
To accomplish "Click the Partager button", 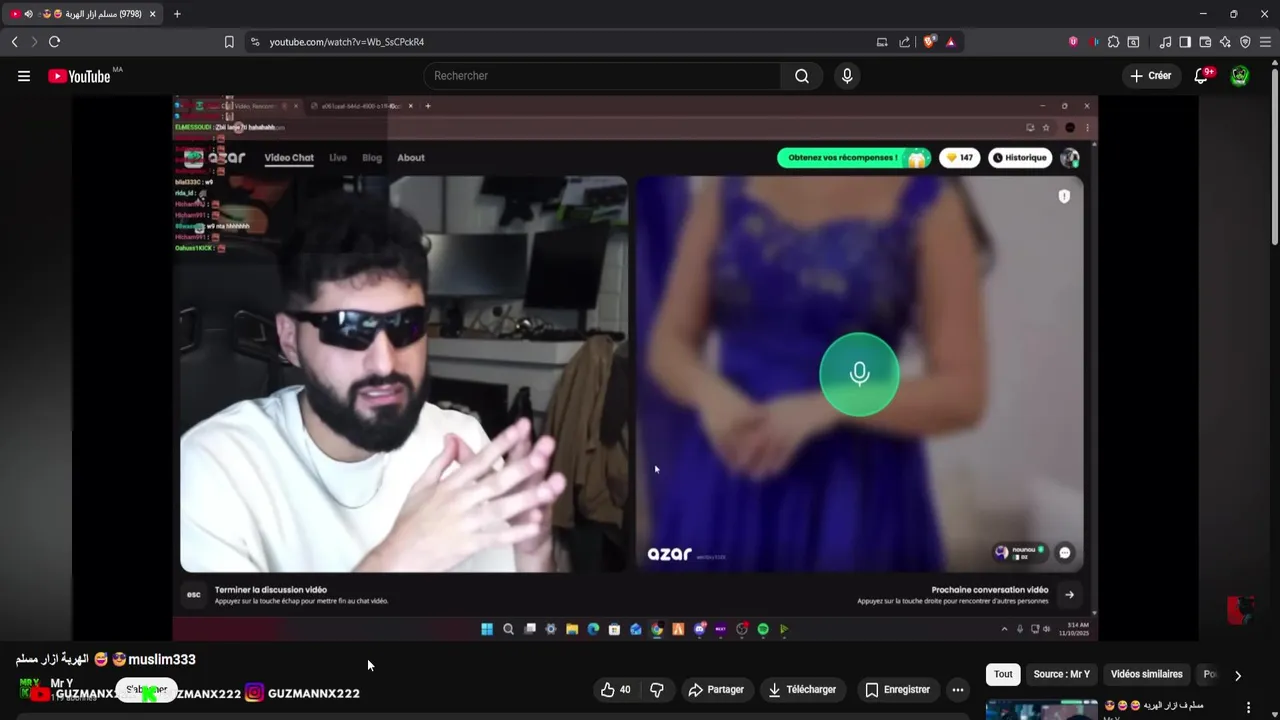I will click(x=716, y=690).
